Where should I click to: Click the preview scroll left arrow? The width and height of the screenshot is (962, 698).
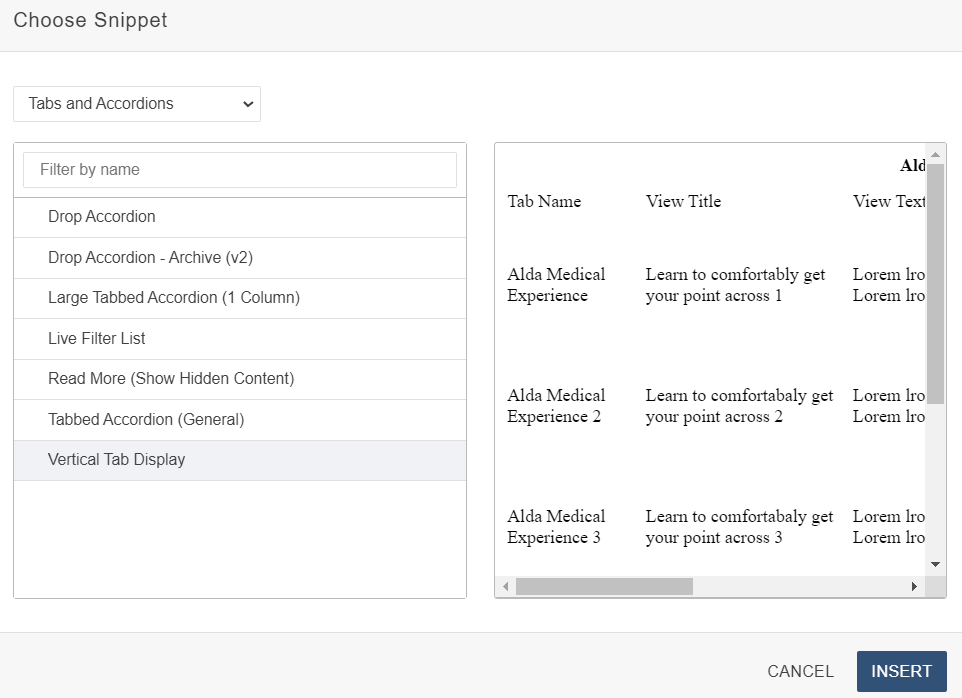[506, 587]
